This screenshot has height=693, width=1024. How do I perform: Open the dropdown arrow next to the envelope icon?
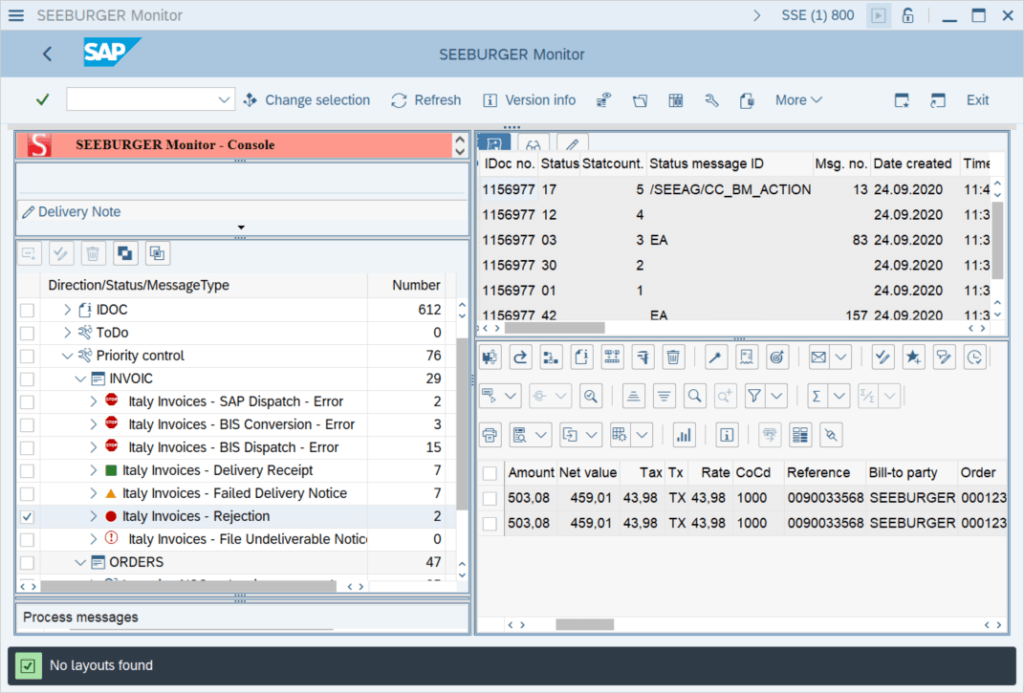click(840, 357)
